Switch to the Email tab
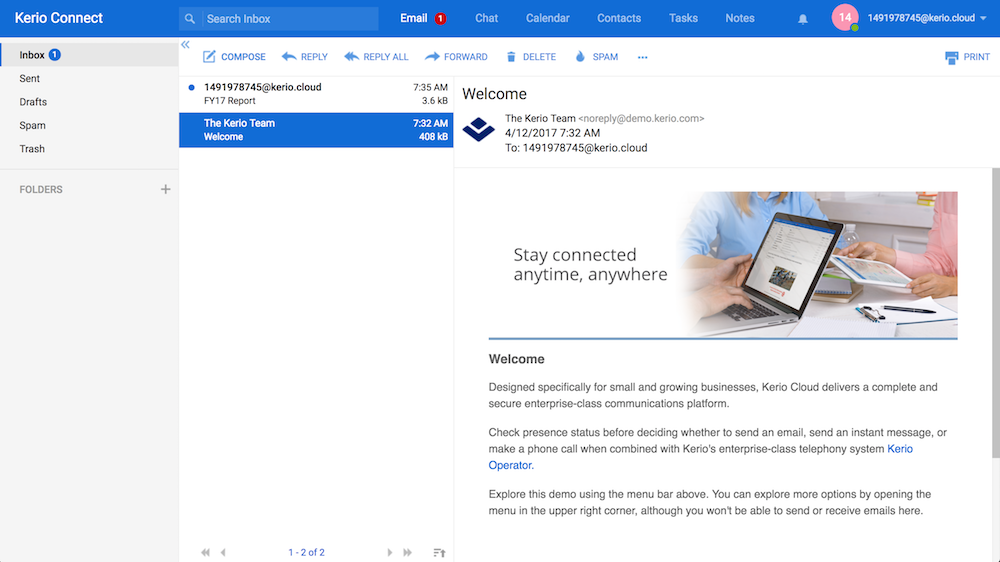The image size is (1000, 562). click(x=413, y=18)
